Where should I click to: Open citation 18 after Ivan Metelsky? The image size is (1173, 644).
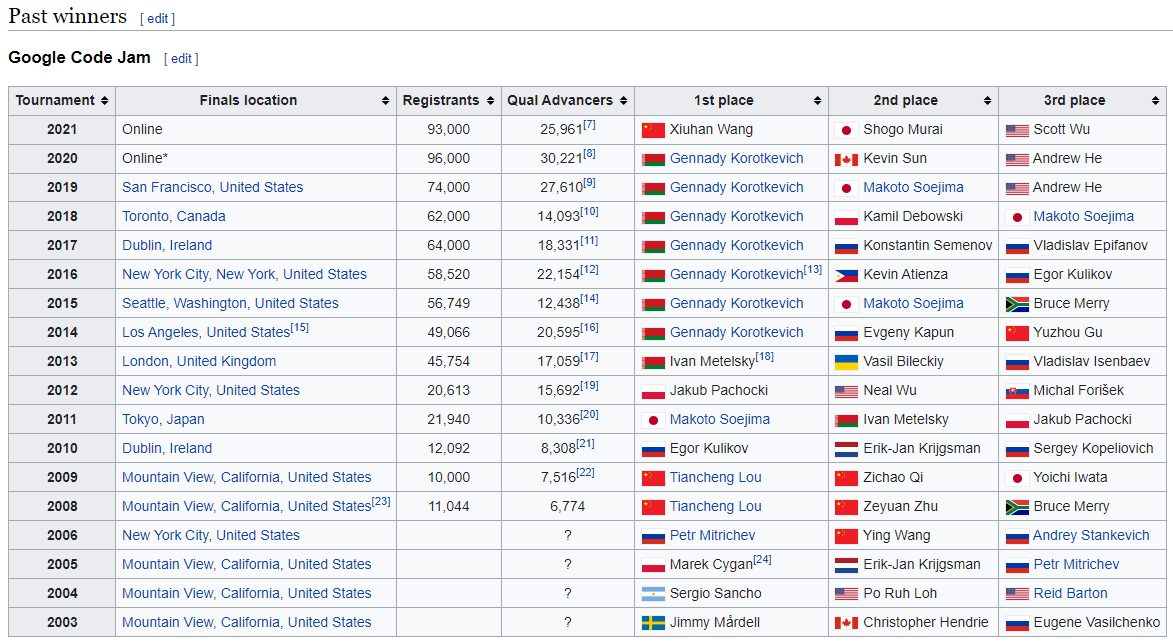[x=765, y=356]
